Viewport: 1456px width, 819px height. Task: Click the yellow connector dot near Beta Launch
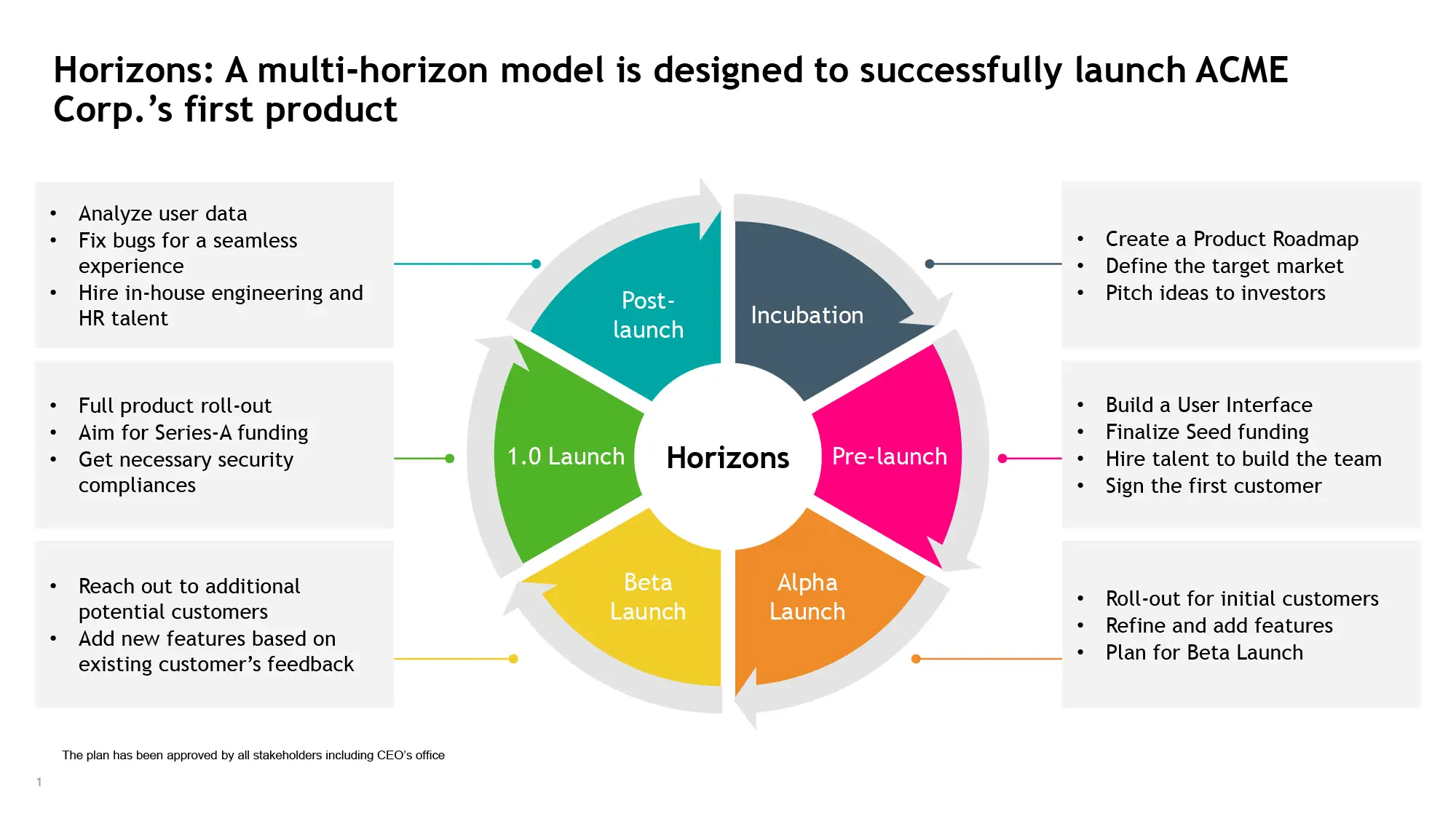coord(513,659)
